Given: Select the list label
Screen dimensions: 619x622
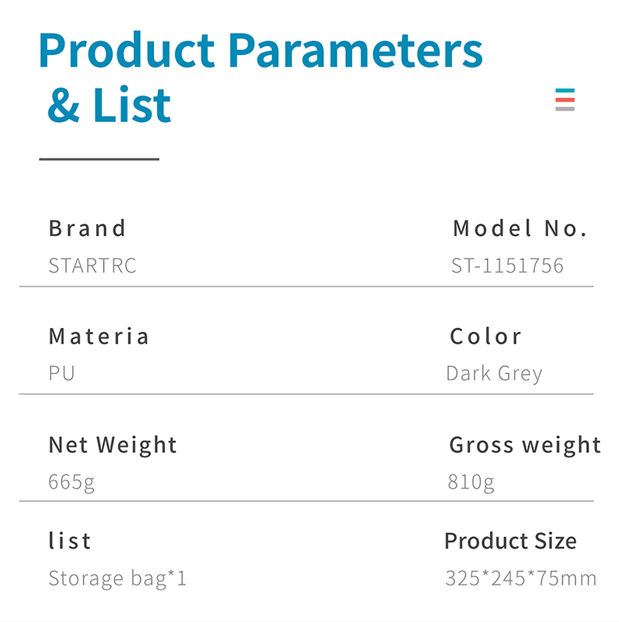Looking at the screenshot, I should click(70, 541).
